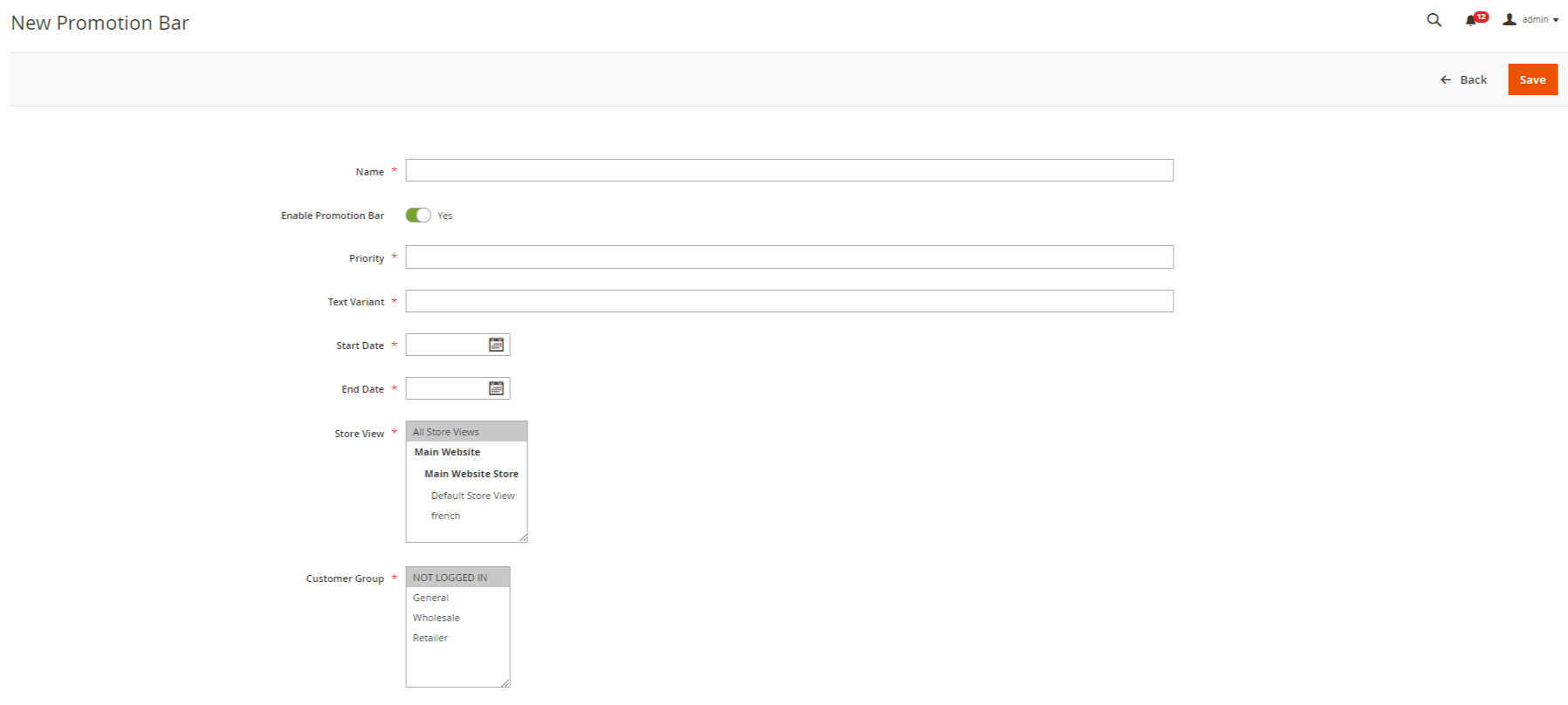Click the Back arrow icon

(1445, 79)
